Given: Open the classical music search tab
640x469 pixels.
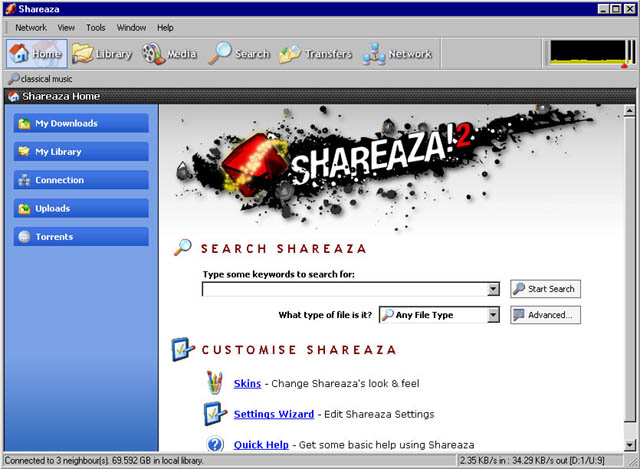Looking at the screenshot, I should pyautogui.click(x=45, y=79).
